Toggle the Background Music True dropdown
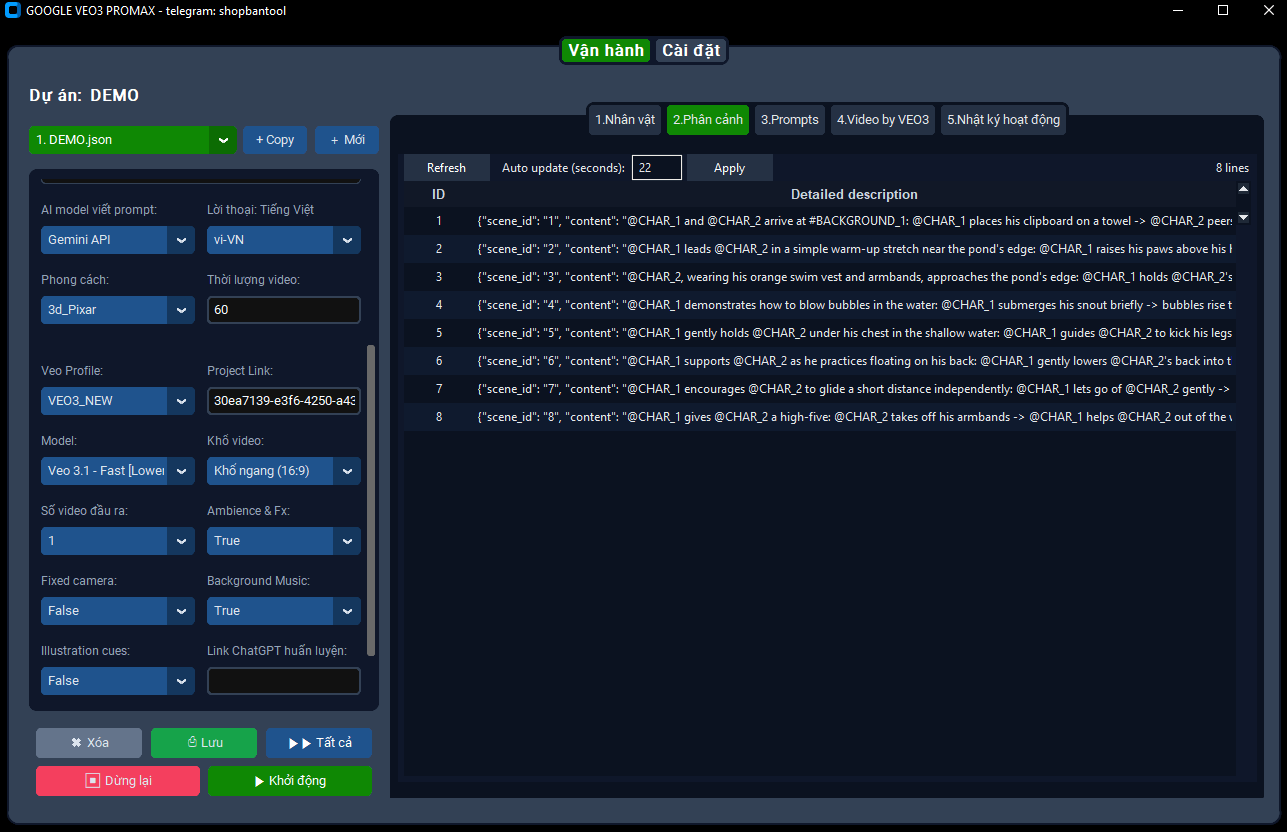The height and width of the screenshot is (832, 1287). [x=283, y=611]
